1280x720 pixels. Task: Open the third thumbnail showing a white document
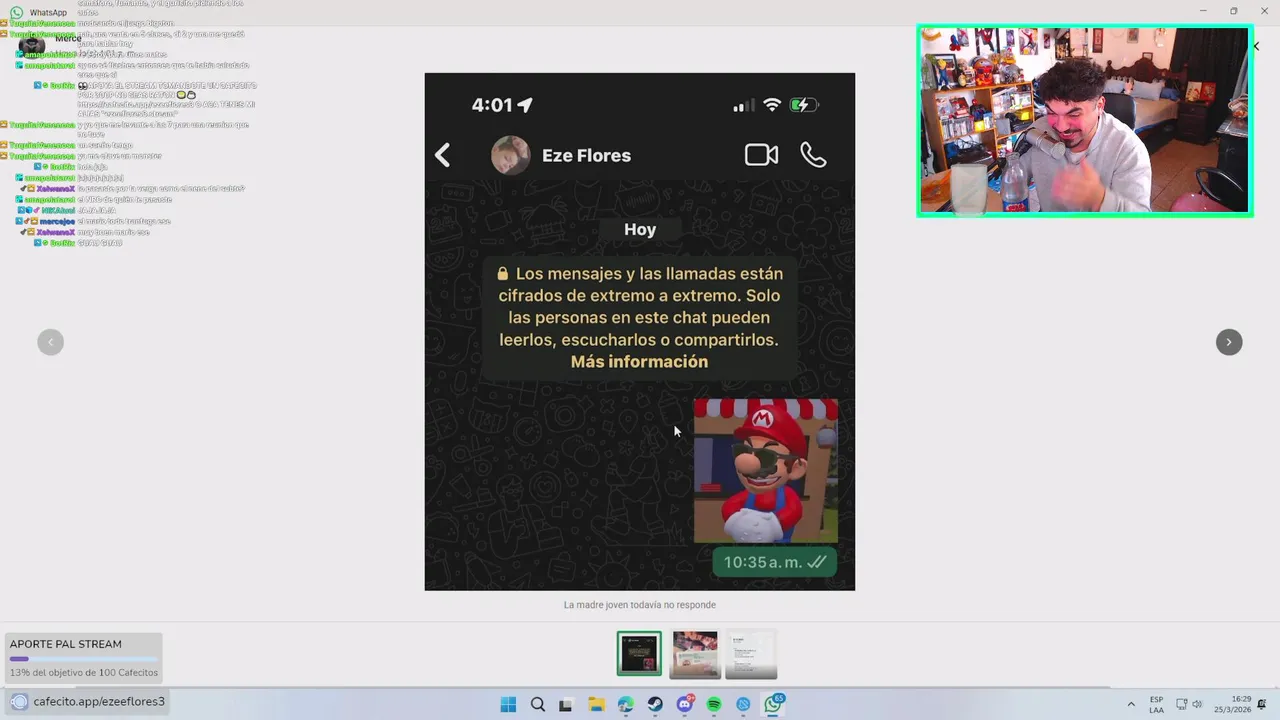[x=751, y=655]
